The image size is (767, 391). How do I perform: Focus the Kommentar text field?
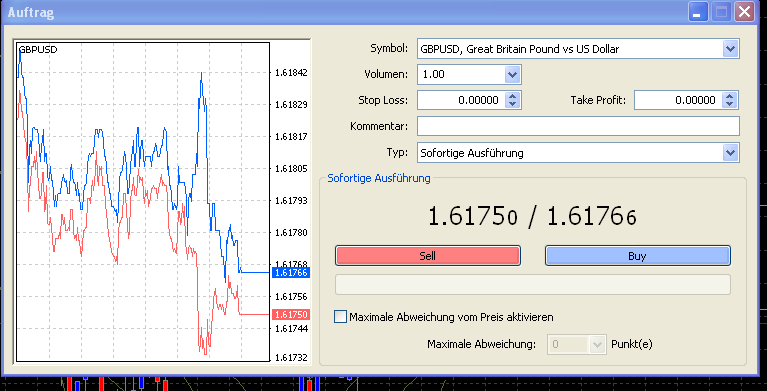point(578,126)
